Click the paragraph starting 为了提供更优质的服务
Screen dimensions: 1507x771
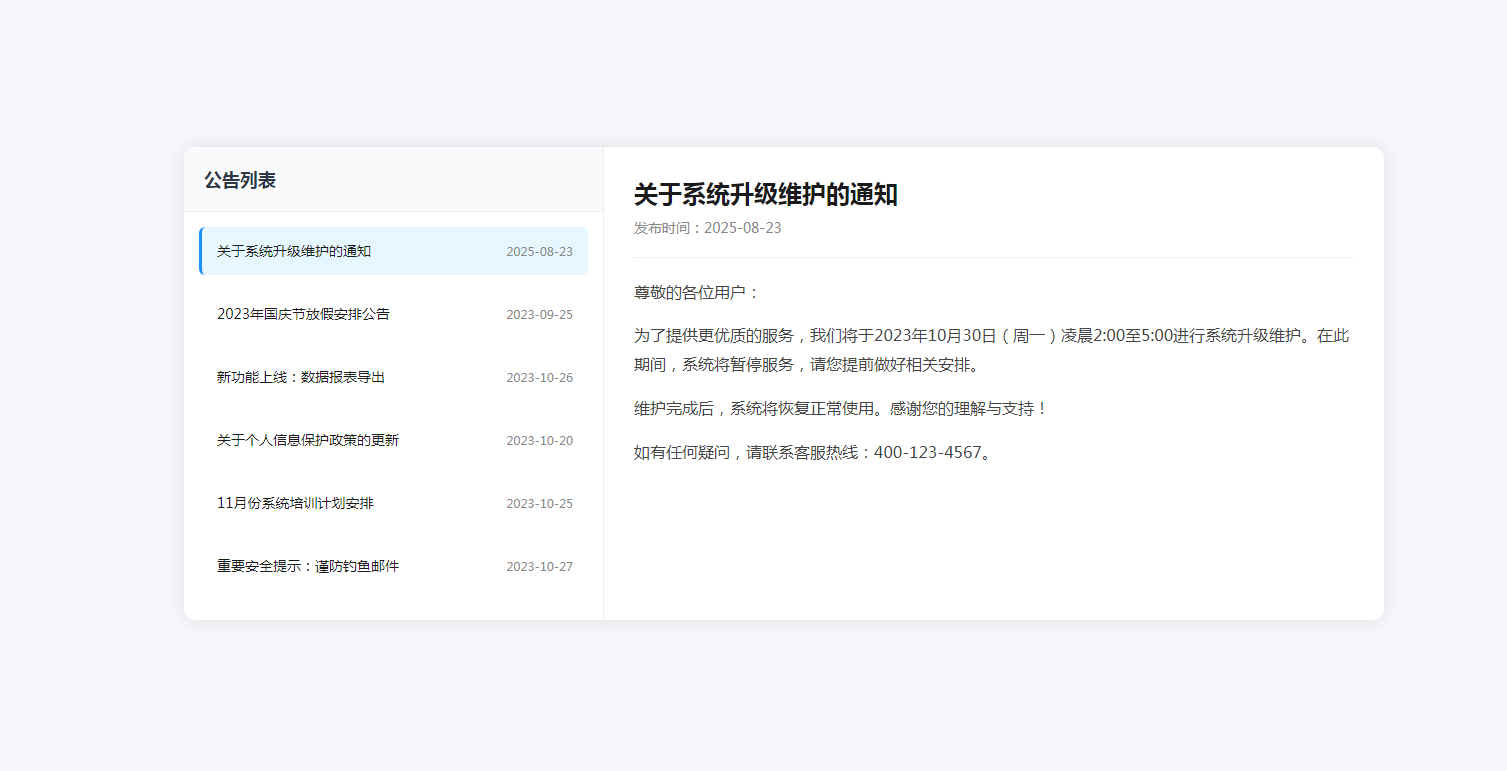tap(993, 350)
